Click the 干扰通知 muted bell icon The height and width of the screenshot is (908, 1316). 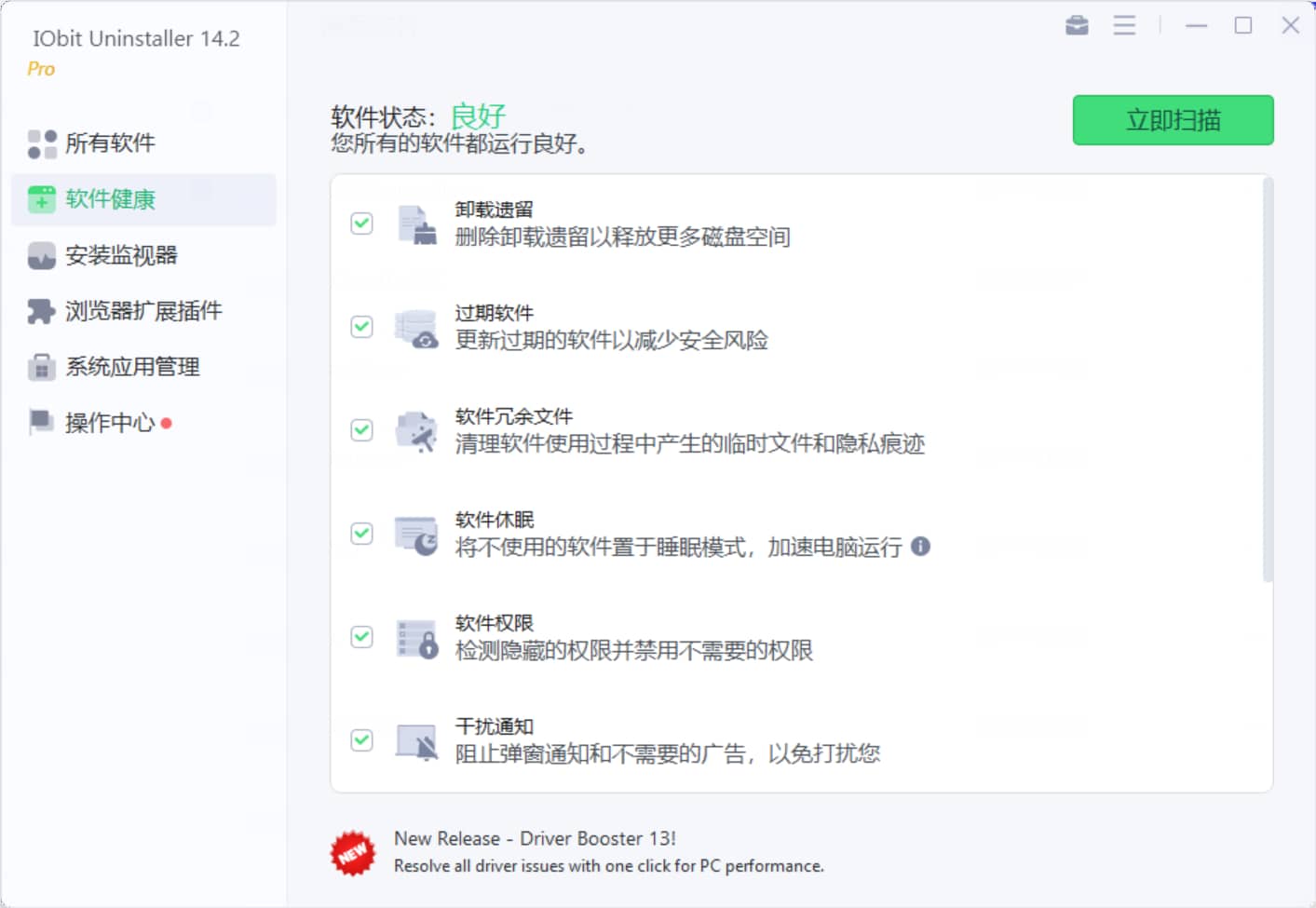pyautogui.click(x=416, y=742)
